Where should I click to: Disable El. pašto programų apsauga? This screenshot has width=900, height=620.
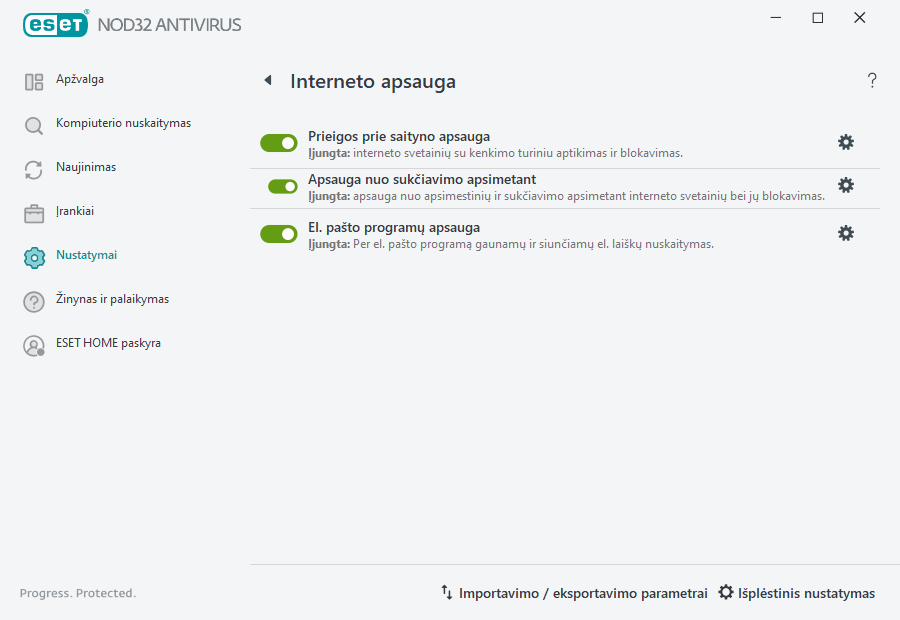[279, 232]
